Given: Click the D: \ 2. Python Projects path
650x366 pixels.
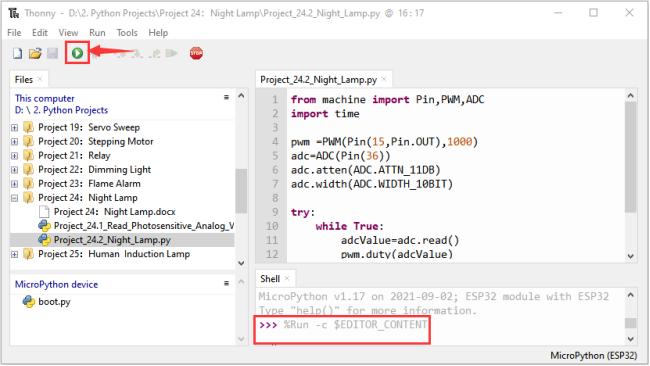Looking at the screenshot, I should [61, 110].
